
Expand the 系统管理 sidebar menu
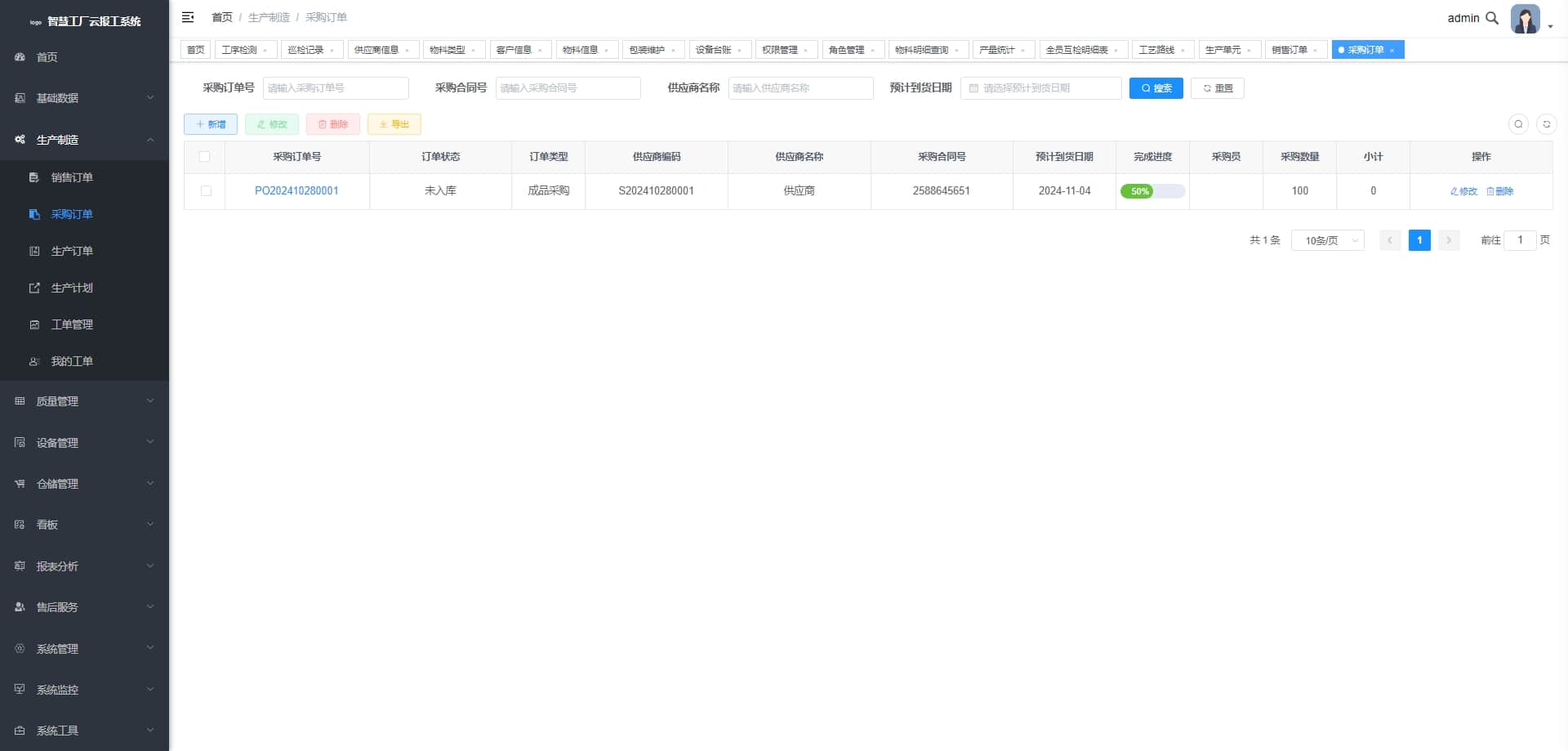[x=85, y=649]
